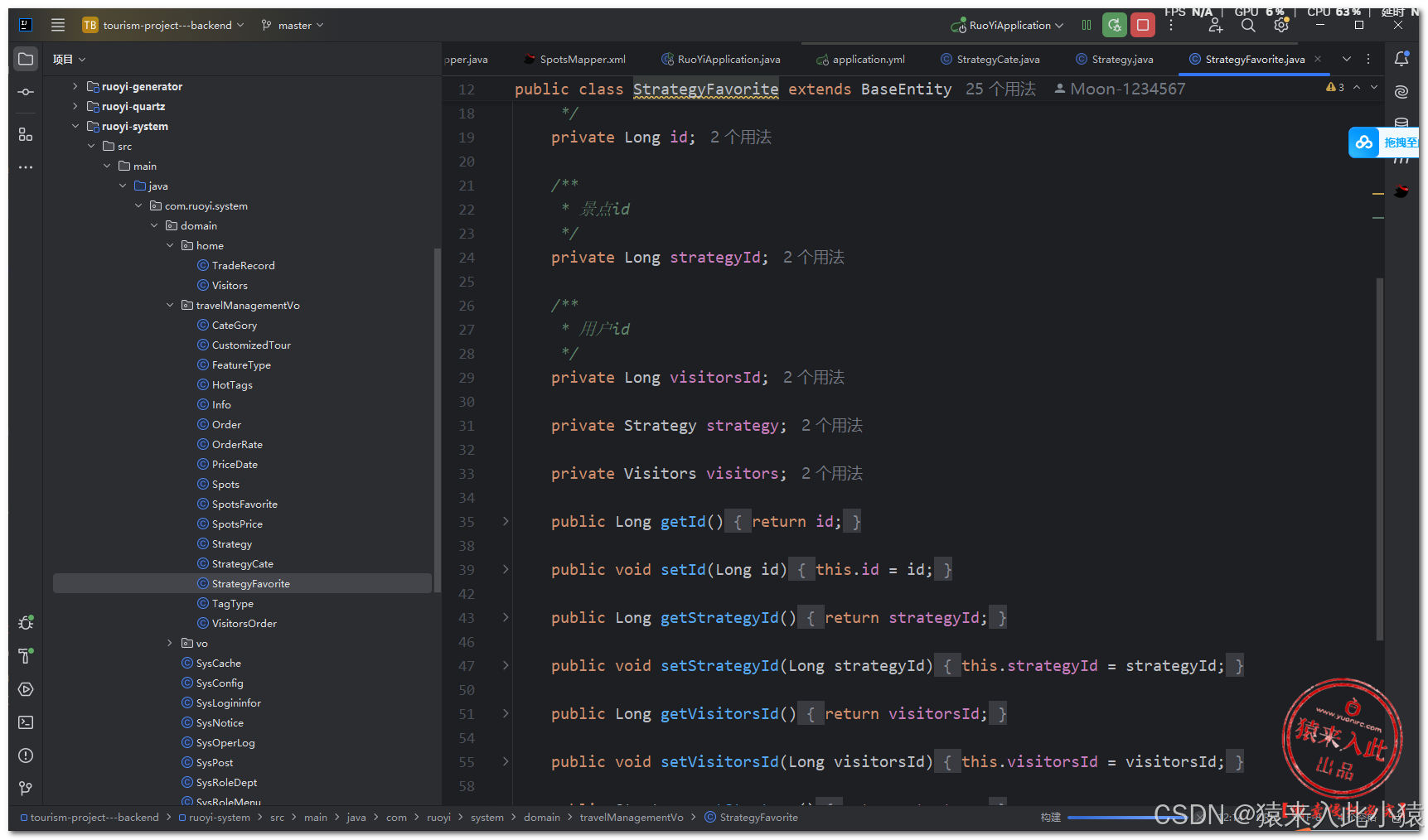The width and height of the screenshot is (1428, 840).
Task: Collapse the ruoyi-system module
Action: pos(75,126)
